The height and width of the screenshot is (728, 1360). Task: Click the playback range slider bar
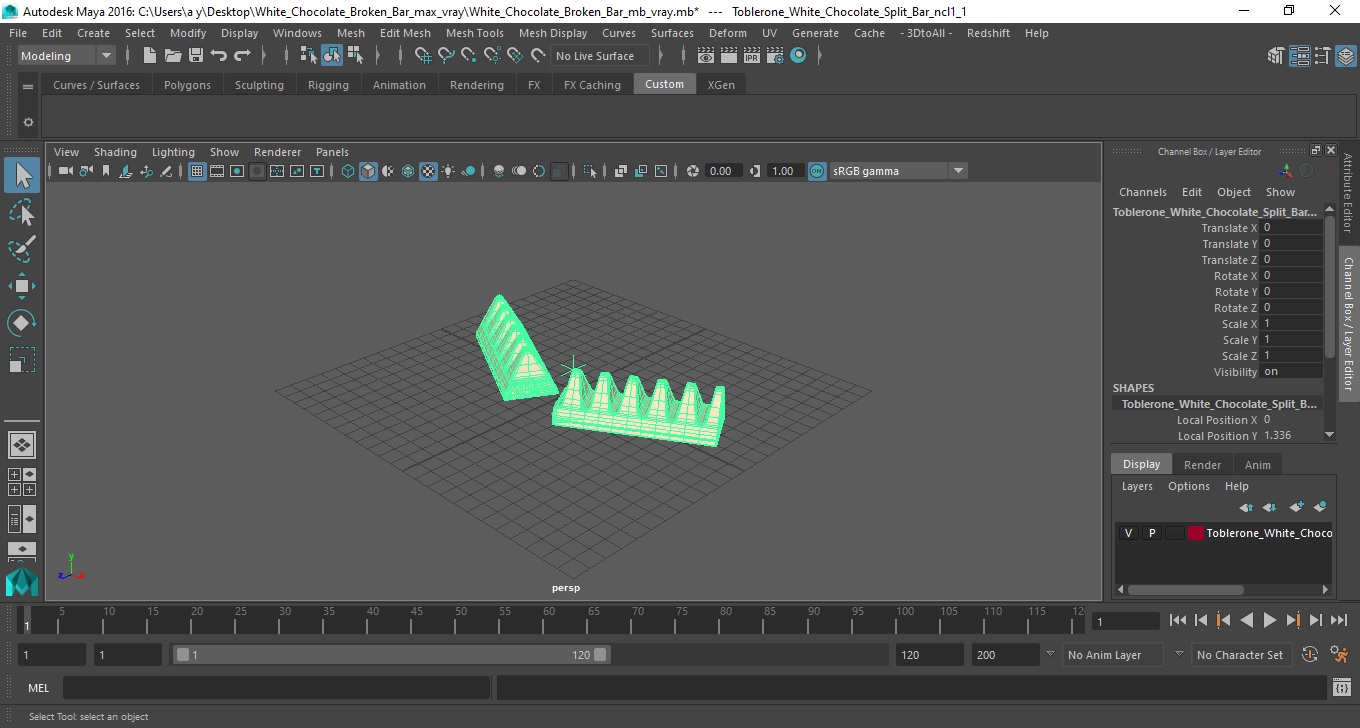(391, 655)
